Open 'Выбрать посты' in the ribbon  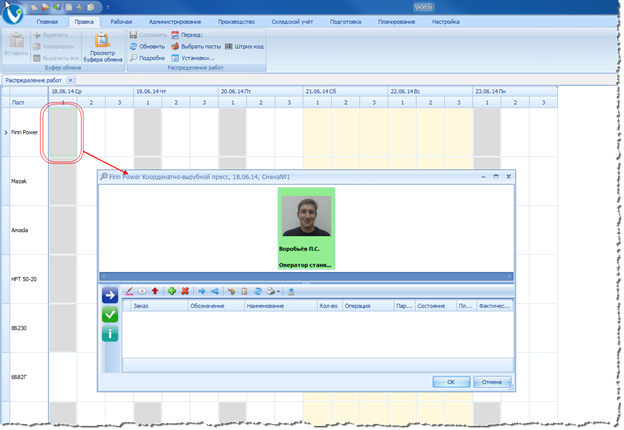[194, 46]
